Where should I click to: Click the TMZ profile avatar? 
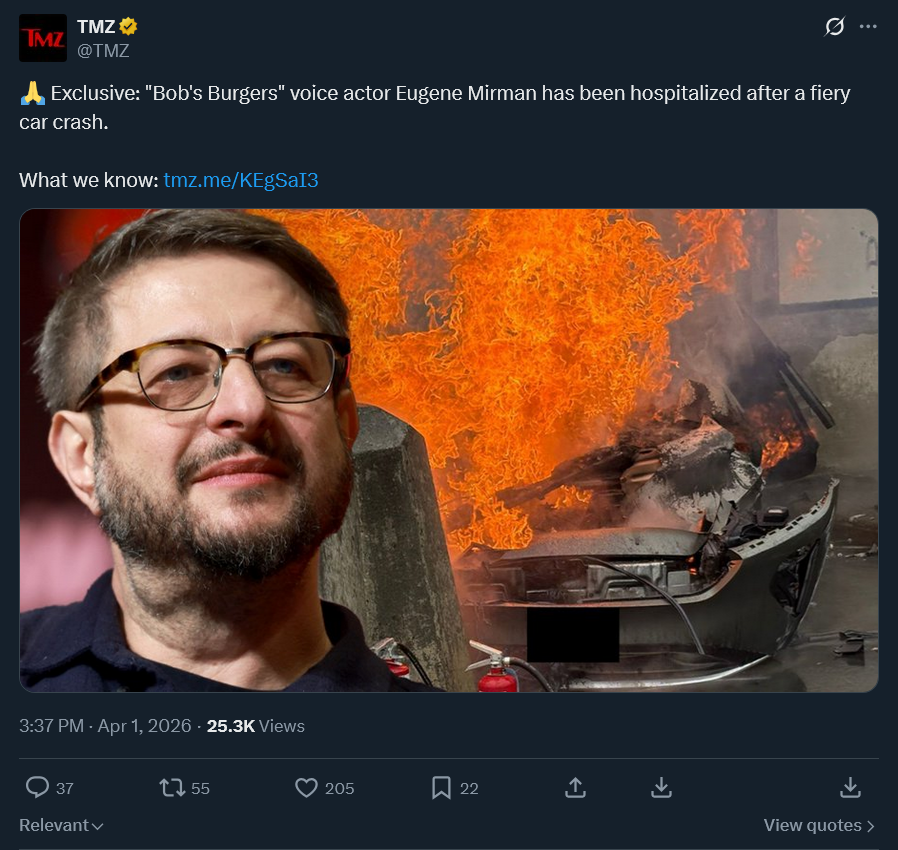(x=43, y=38)
